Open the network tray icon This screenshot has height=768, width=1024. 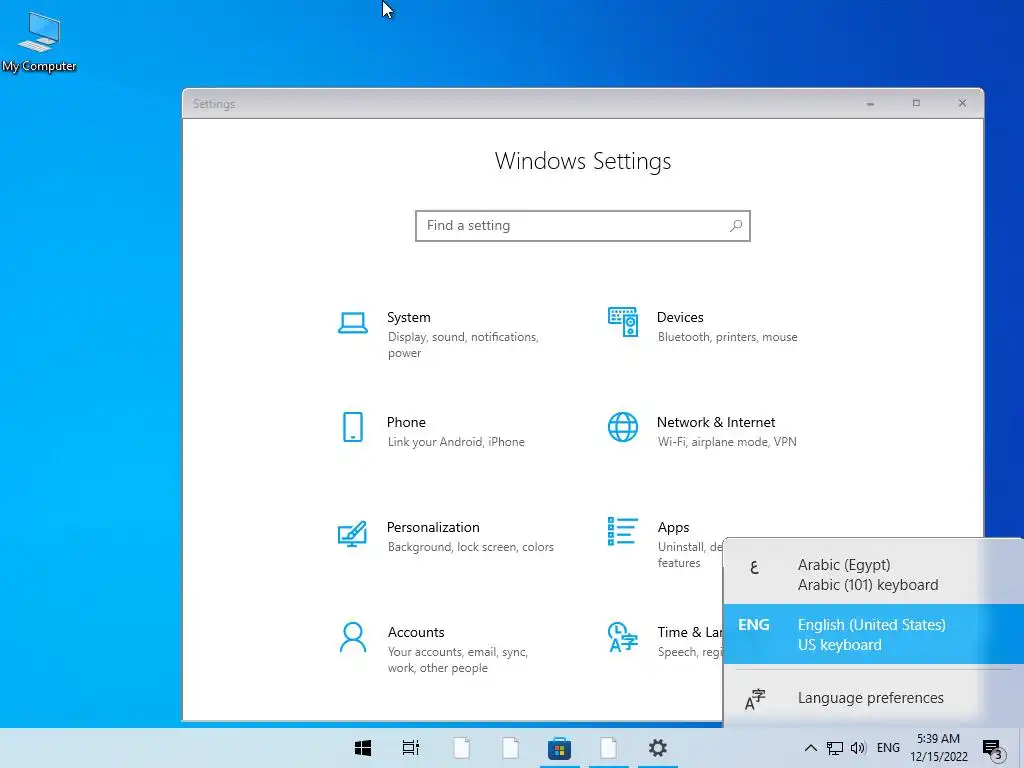coord(835,748)
